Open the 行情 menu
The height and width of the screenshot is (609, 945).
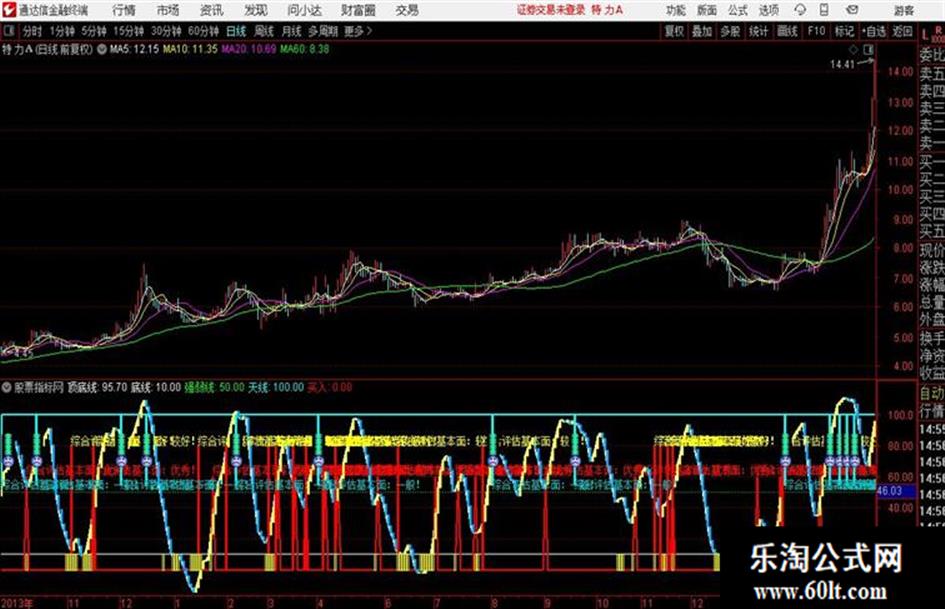[124, 10]
